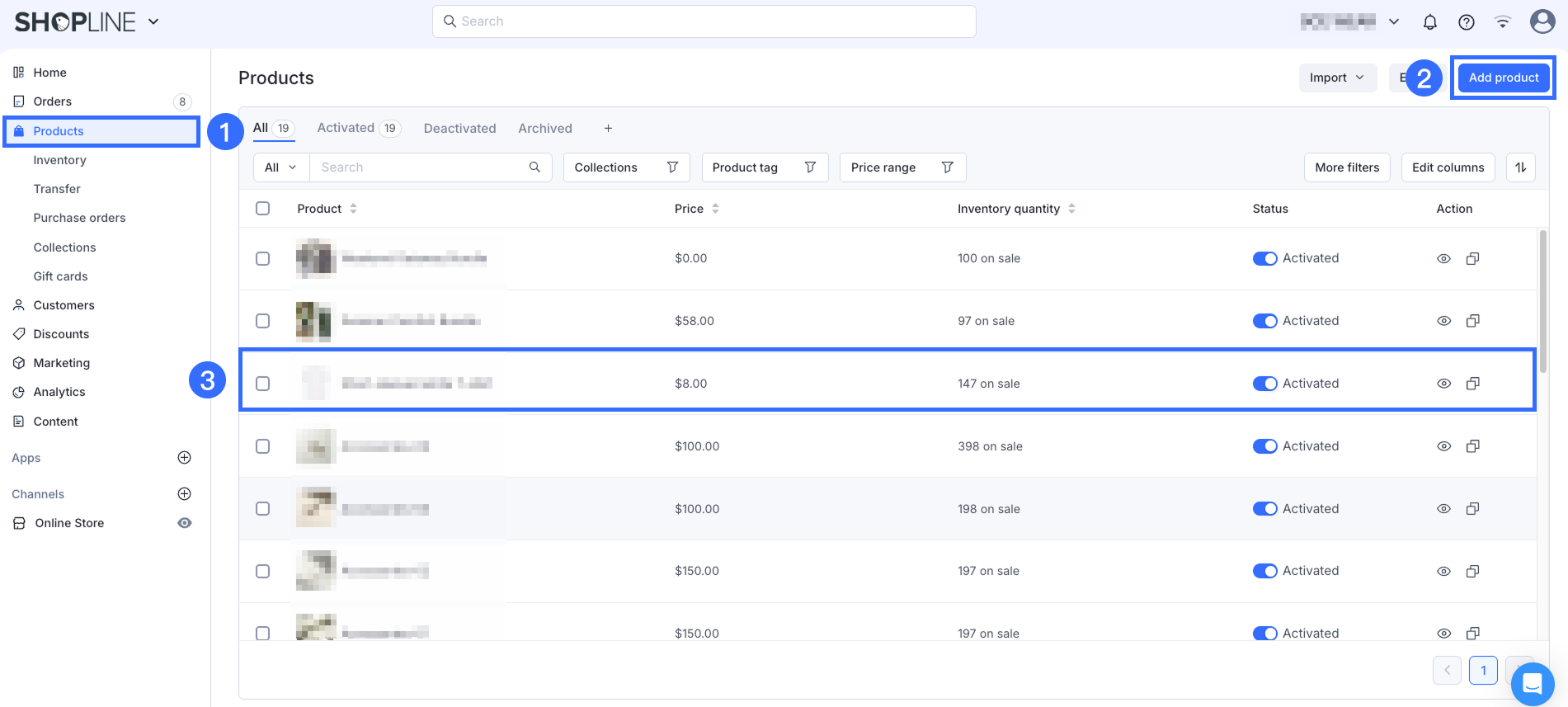
Task: Click the plus icon next to Apps
Action: click(185, 458)
